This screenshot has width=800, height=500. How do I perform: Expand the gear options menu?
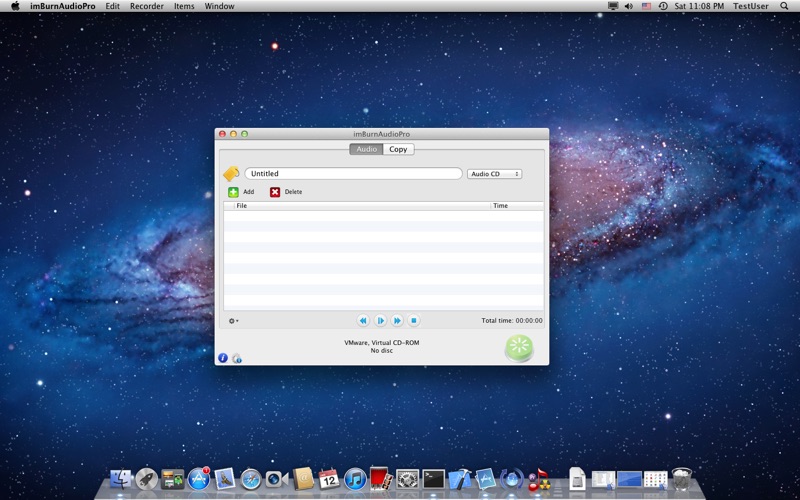click(233, 321)
